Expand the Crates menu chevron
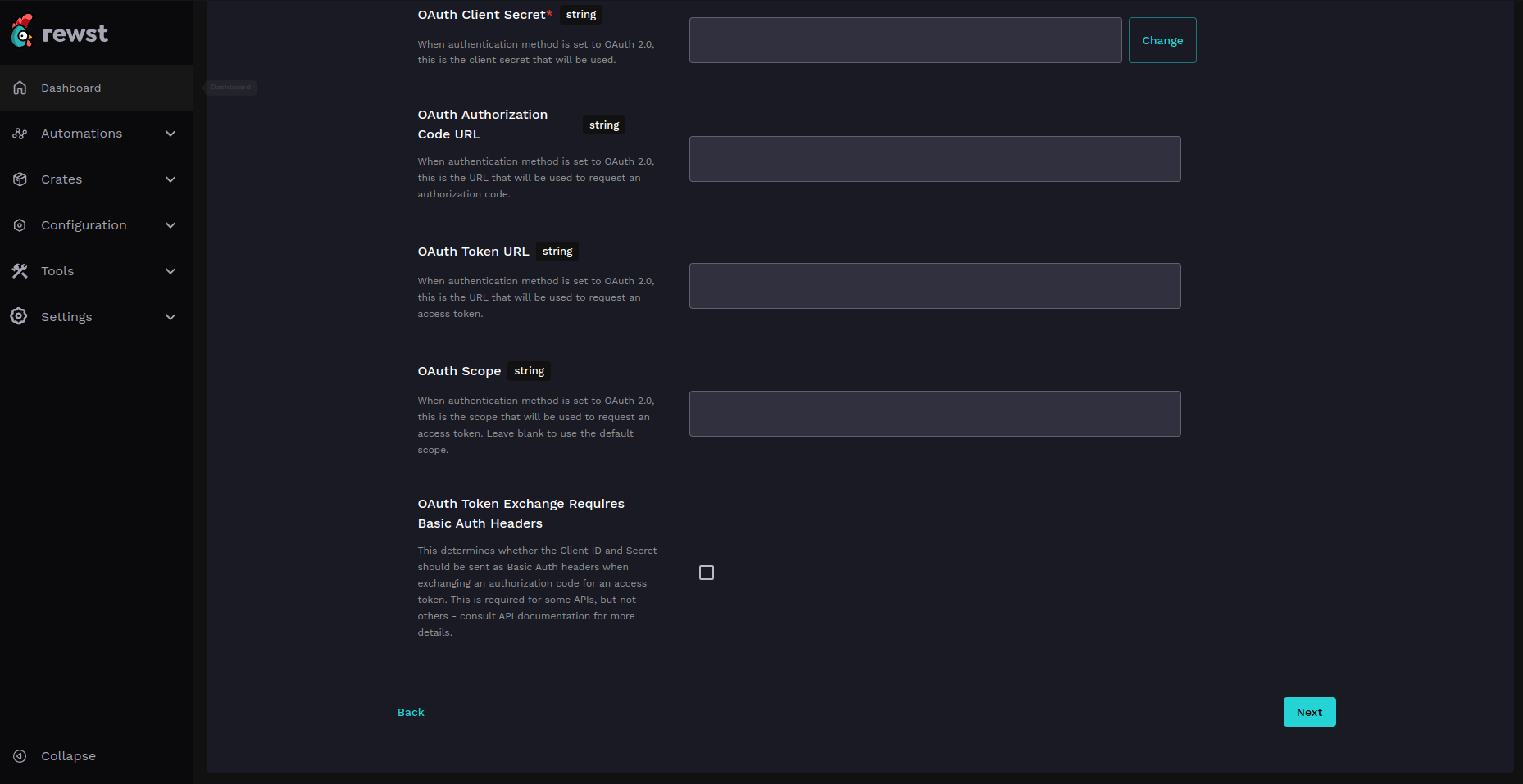 click(170, 179)
